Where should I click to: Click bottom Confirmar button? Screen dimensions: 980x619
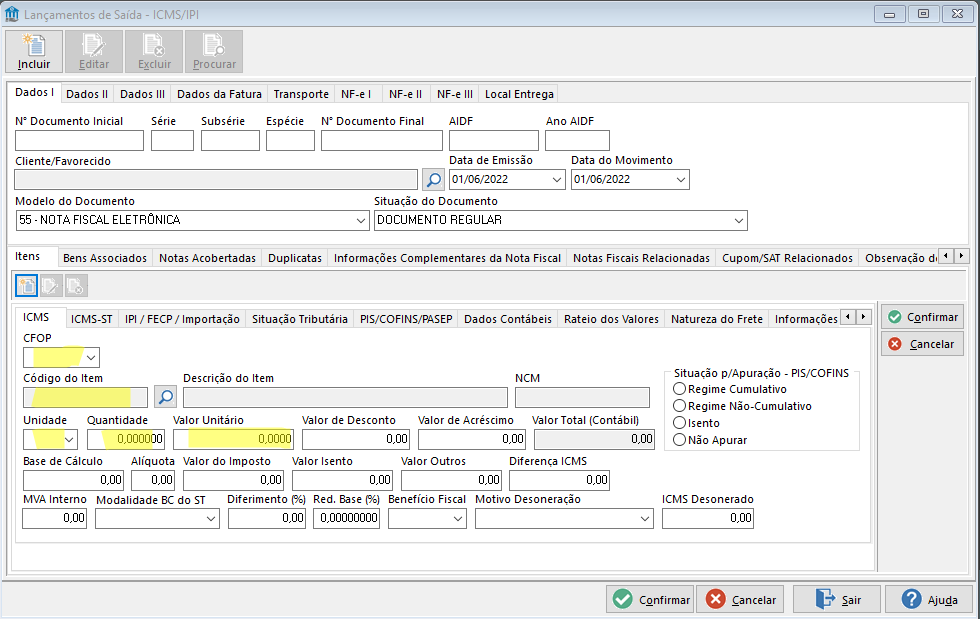[650, 600]
